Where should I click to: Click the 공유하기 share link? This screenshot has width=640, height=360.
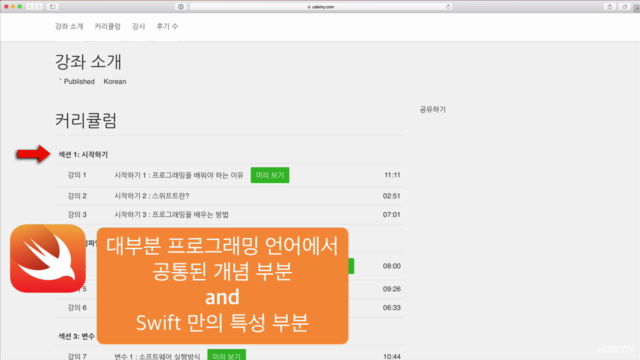coord(433,109)
